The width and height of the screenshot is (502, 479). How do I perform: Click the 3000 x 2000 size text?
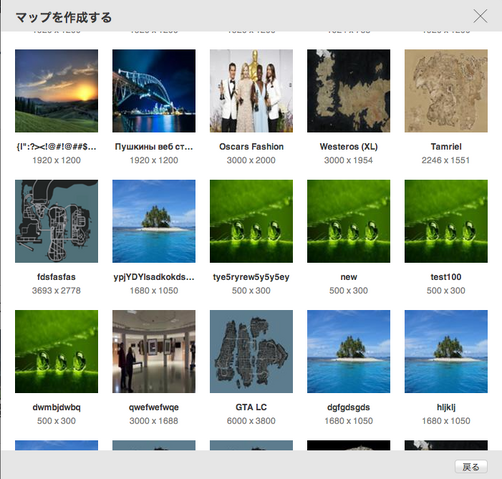(x=251, y=160)
